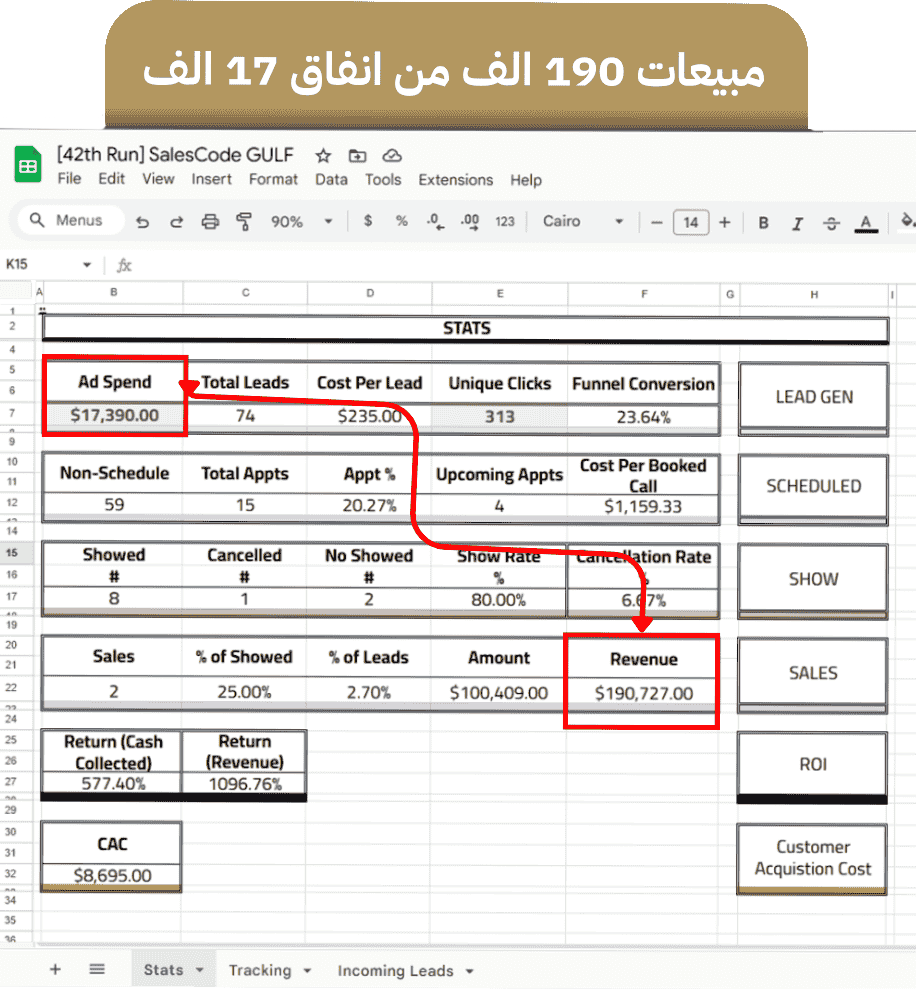The width and height of the screenshot is (916, 989).
Task: Click the LEAD GEN button
Action: (x=813, y=397)
